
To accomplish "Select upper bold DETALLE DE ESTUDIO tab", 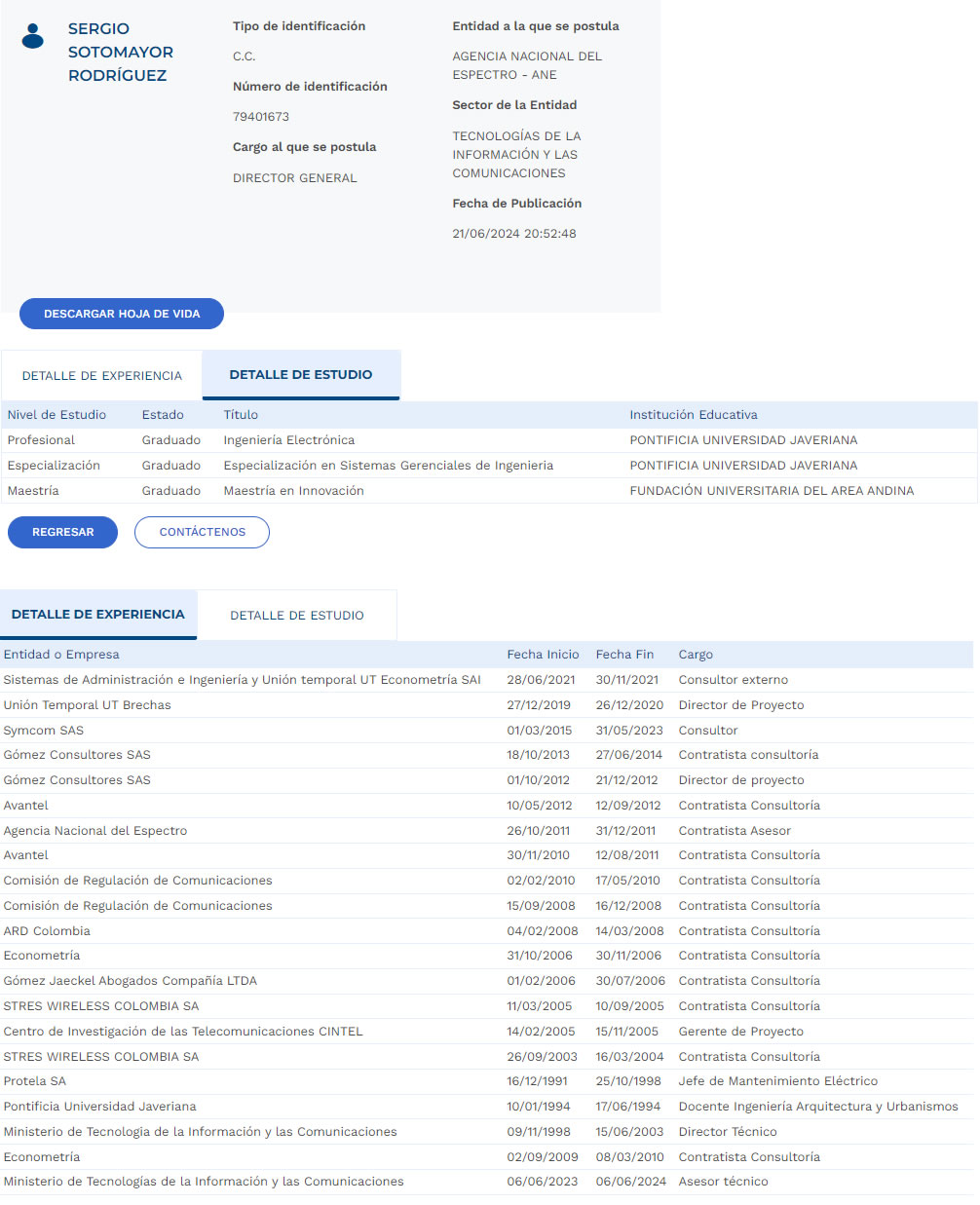I will coord(301,374).
